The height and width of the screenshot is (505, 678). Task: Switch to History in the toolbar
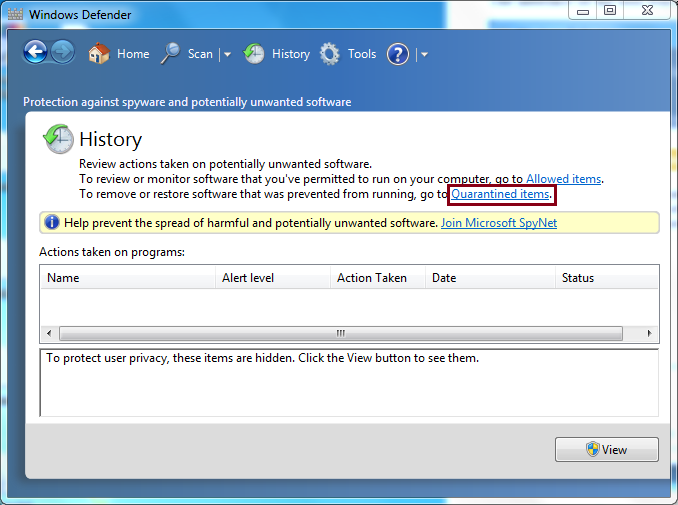pos(291,54)
